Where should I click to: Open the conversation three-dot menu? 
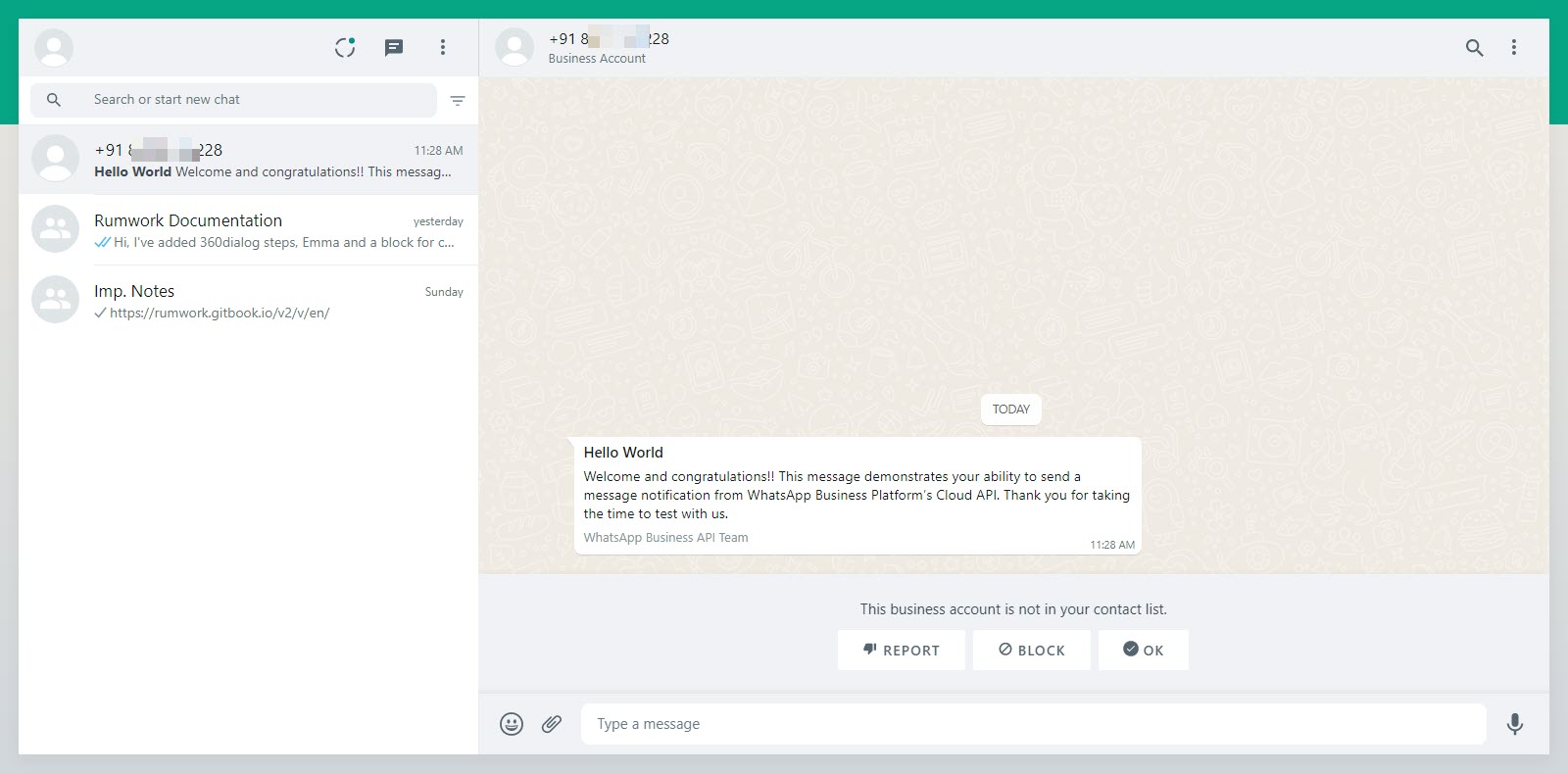[1514, 47]
